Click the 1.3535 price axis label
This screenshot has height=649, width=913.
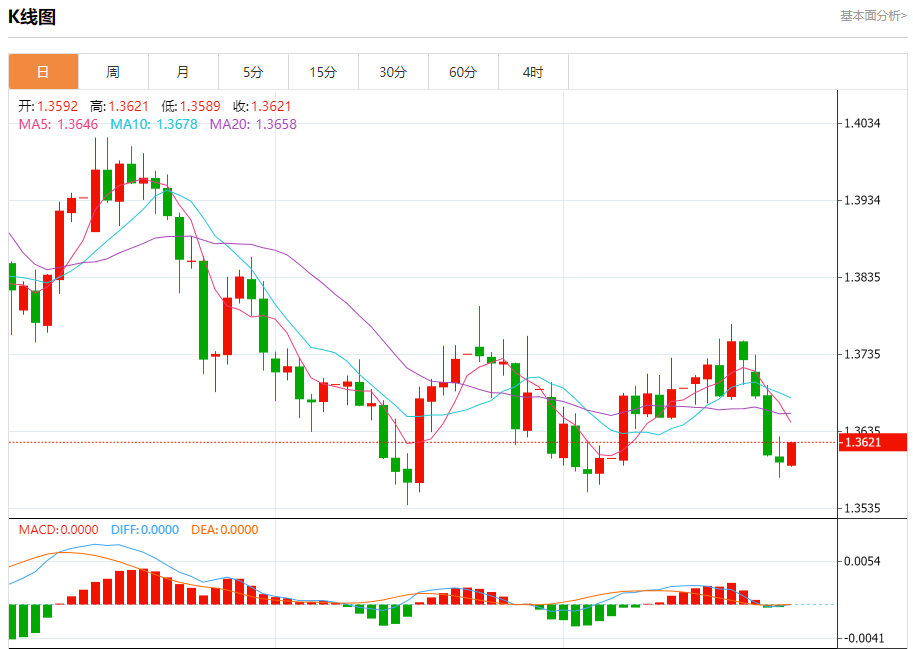click(x=862, y=508)
